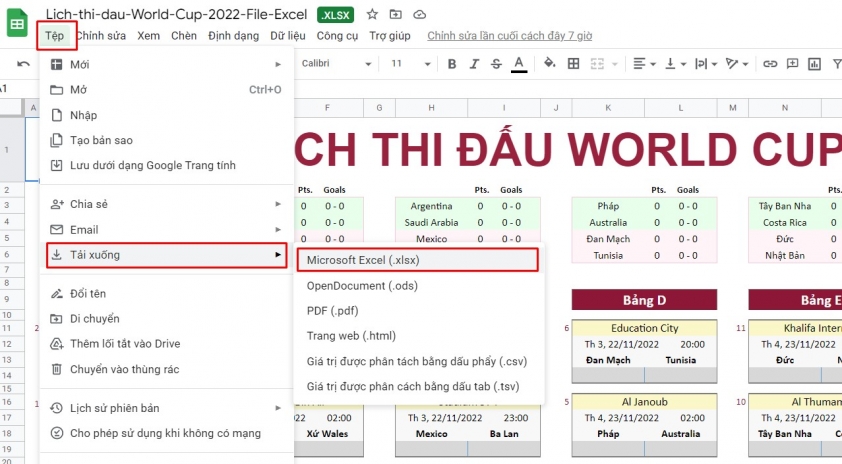Select Cho phép sử dụng khi không có mạng
This screenshot has height=464, width=842.
point(166,433)
